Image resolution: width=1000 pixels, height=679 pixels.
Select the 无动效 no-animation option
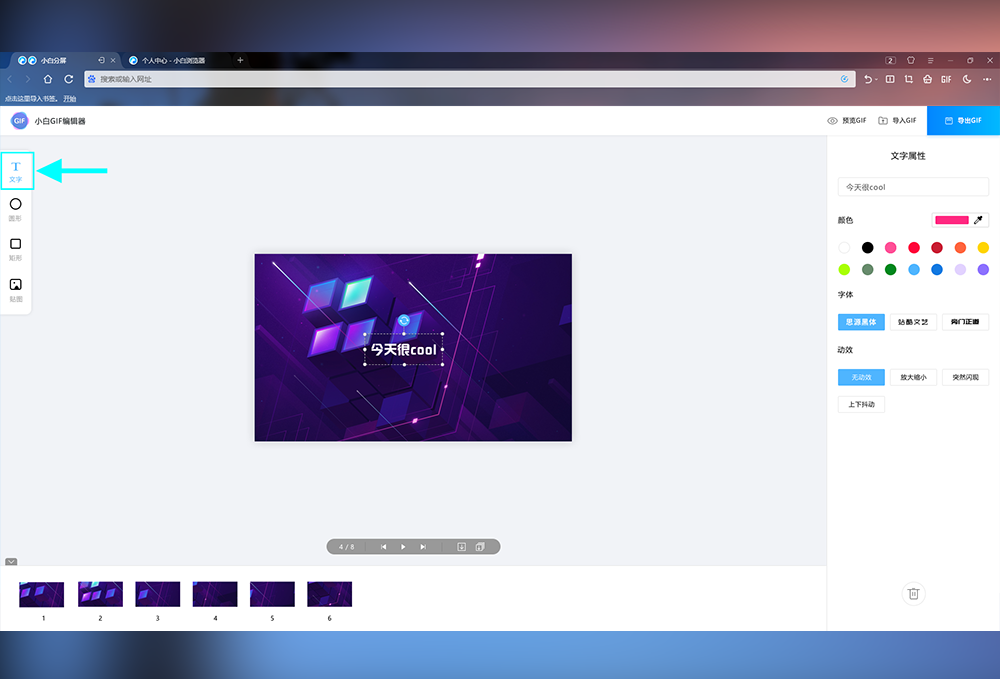[861, 377]
